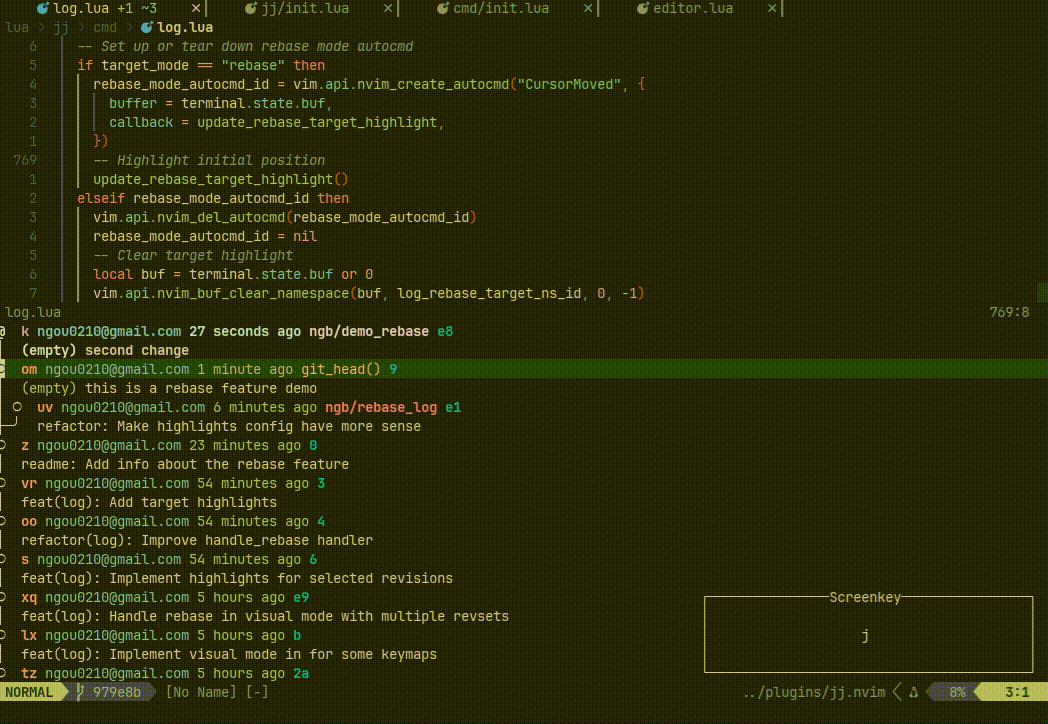Click commit ID e8 on revision k
The height and width of the screenshot is (724, 1048).
click(x=445, y=331)
